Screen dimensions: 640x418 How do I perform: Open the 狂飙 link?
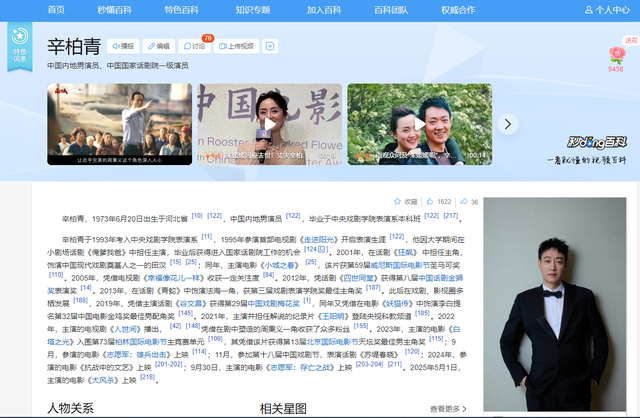(407, 252)
